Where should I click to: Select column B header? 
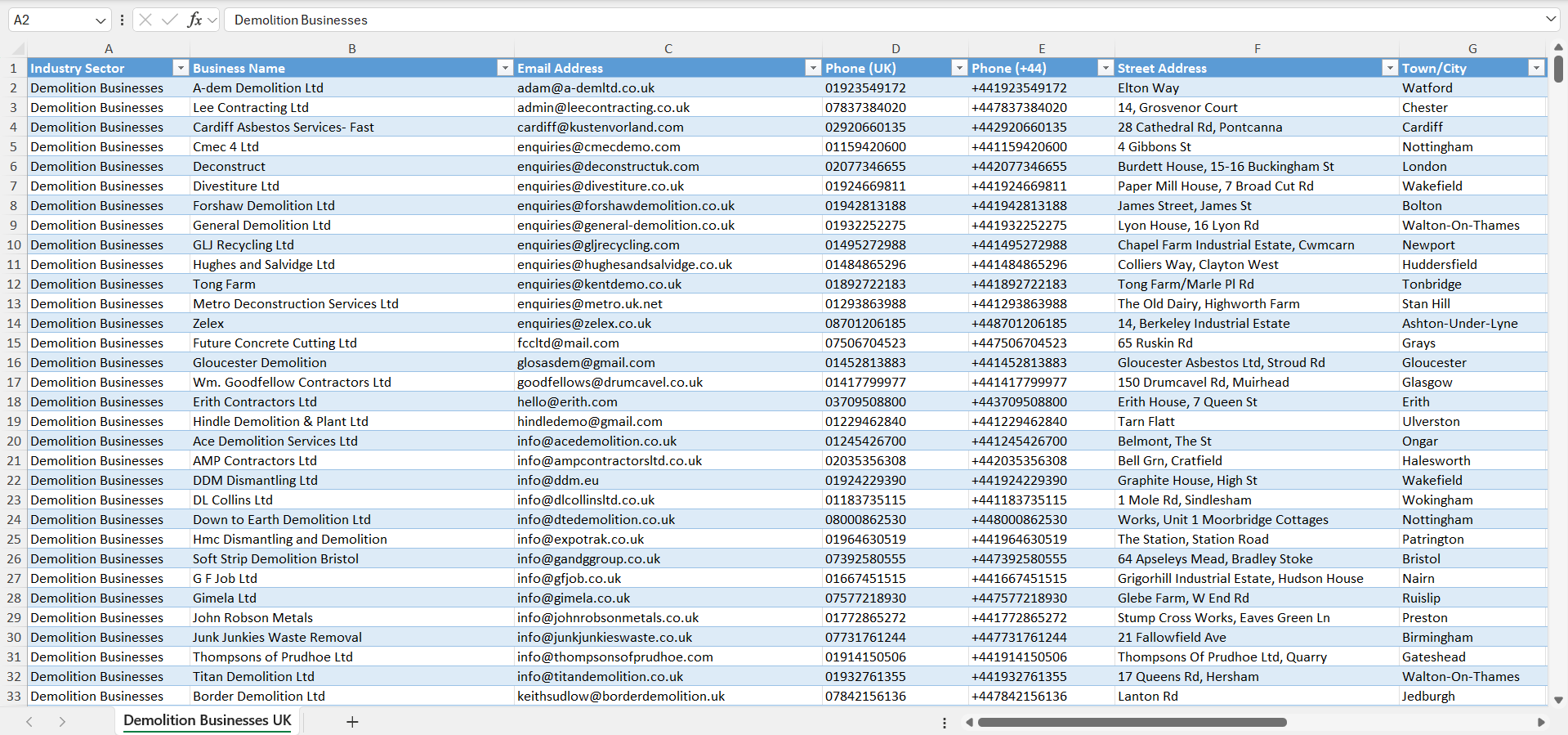coord(352,48)
